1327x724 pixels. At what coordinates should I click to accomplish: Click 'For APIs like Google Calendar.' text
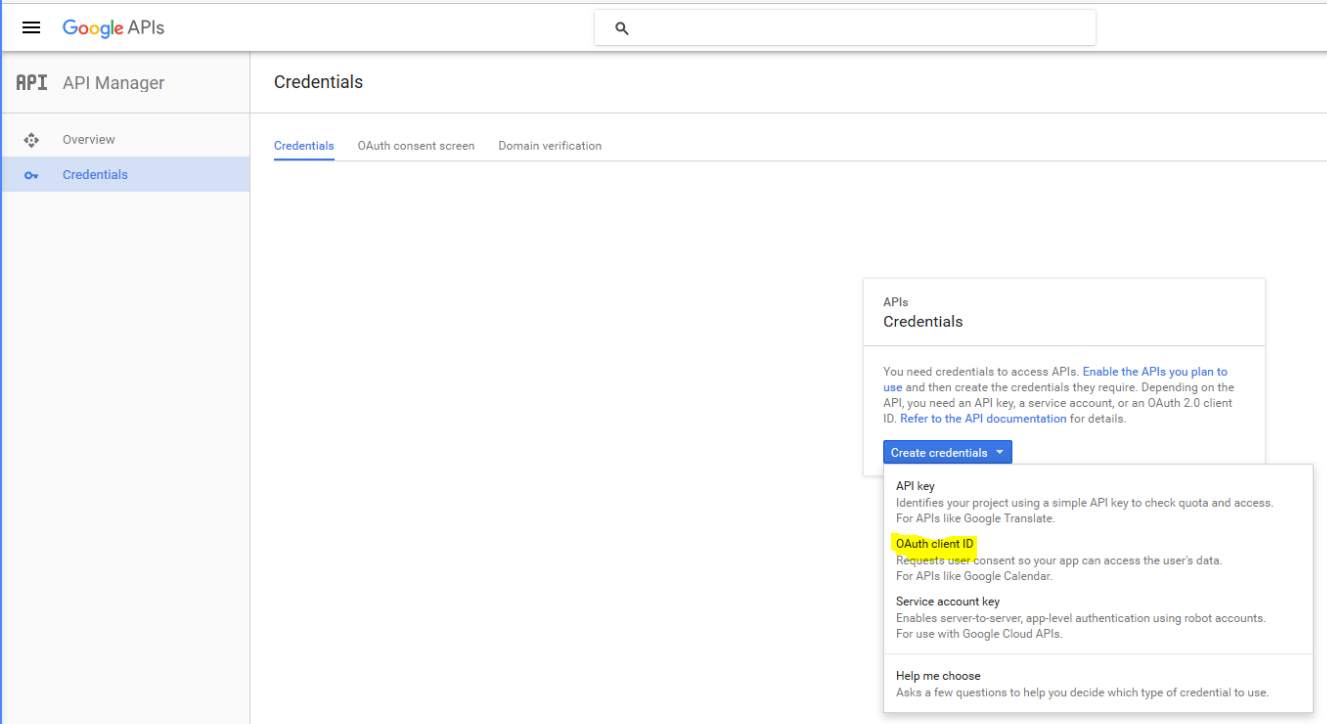coord(974,576)
